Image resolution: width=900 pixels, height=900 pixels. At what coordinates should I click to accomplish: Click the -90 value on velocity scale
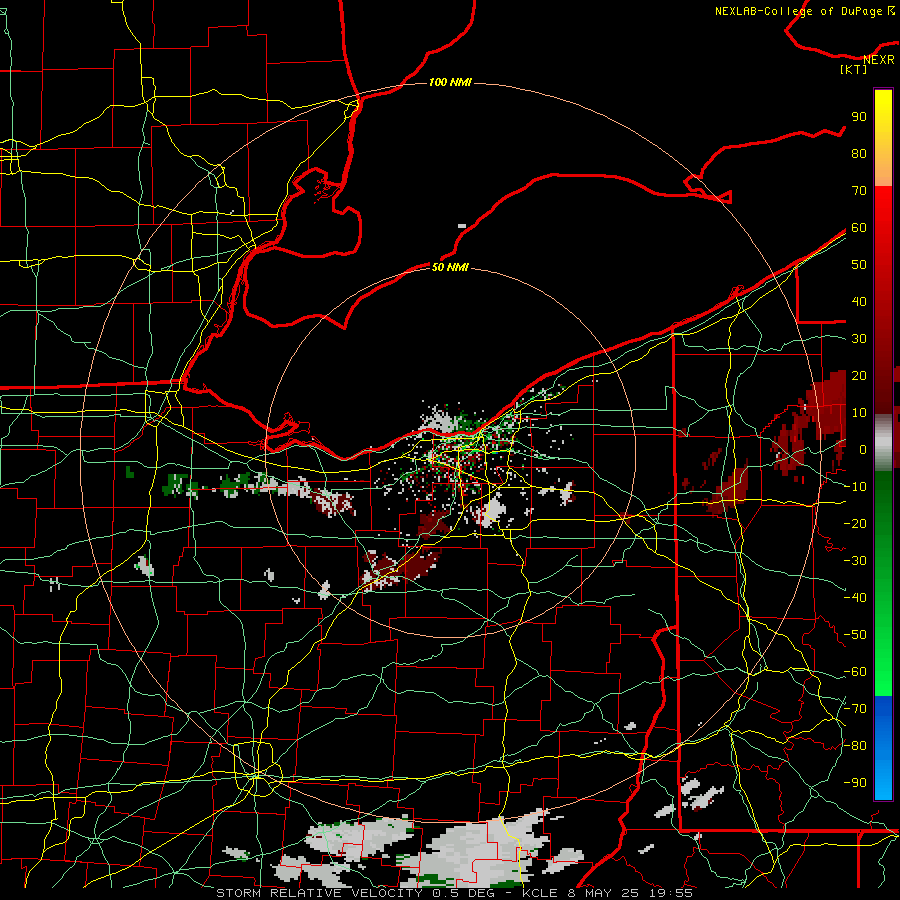[855, 783]
